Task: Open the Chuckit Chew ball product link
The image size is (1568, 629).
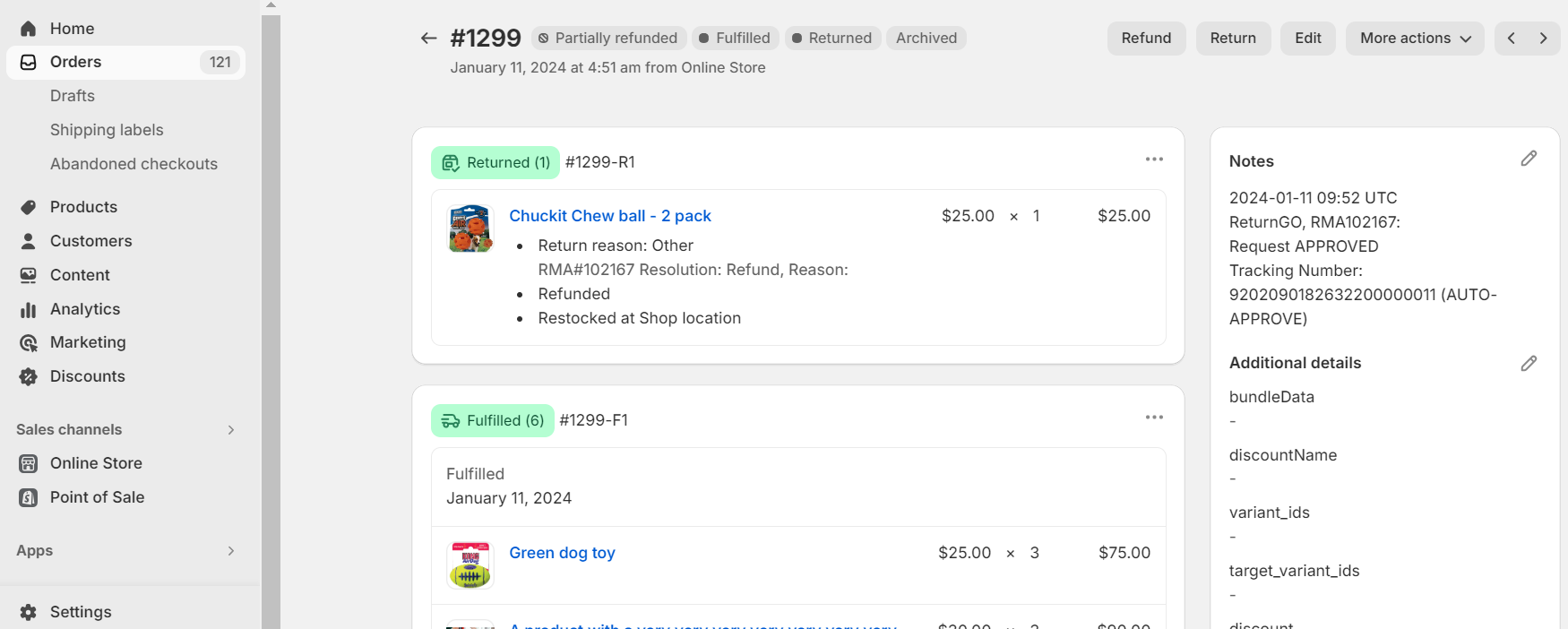Action: coord(609,216)
